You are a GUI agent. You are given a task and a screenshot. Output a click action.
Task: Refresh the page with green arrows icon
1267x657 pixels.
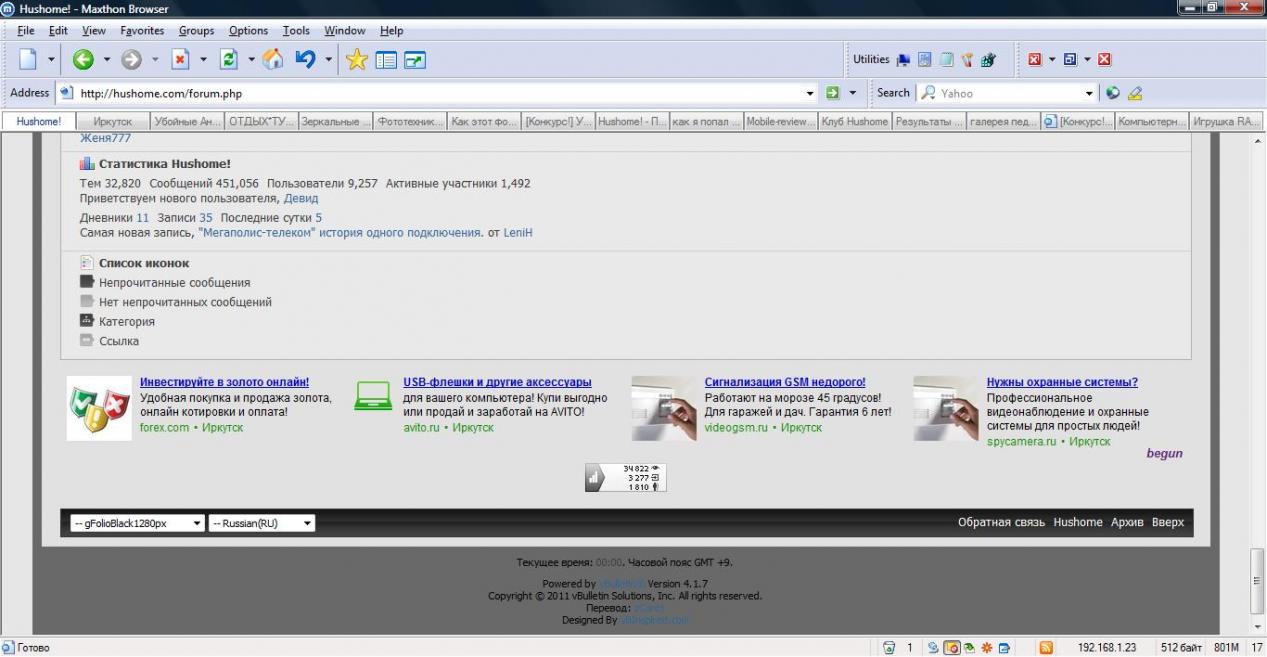click(229, 60)
